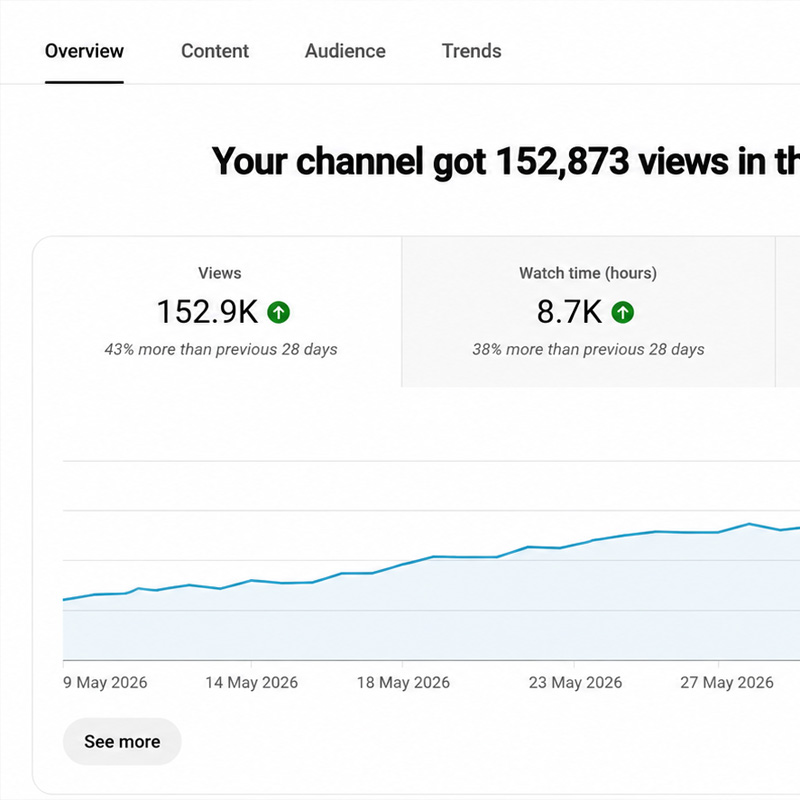Image resolution: width=800 pixels, height=800 pixels.
Task: Select the Watch time (hours) card
Action: coord(588,312)
